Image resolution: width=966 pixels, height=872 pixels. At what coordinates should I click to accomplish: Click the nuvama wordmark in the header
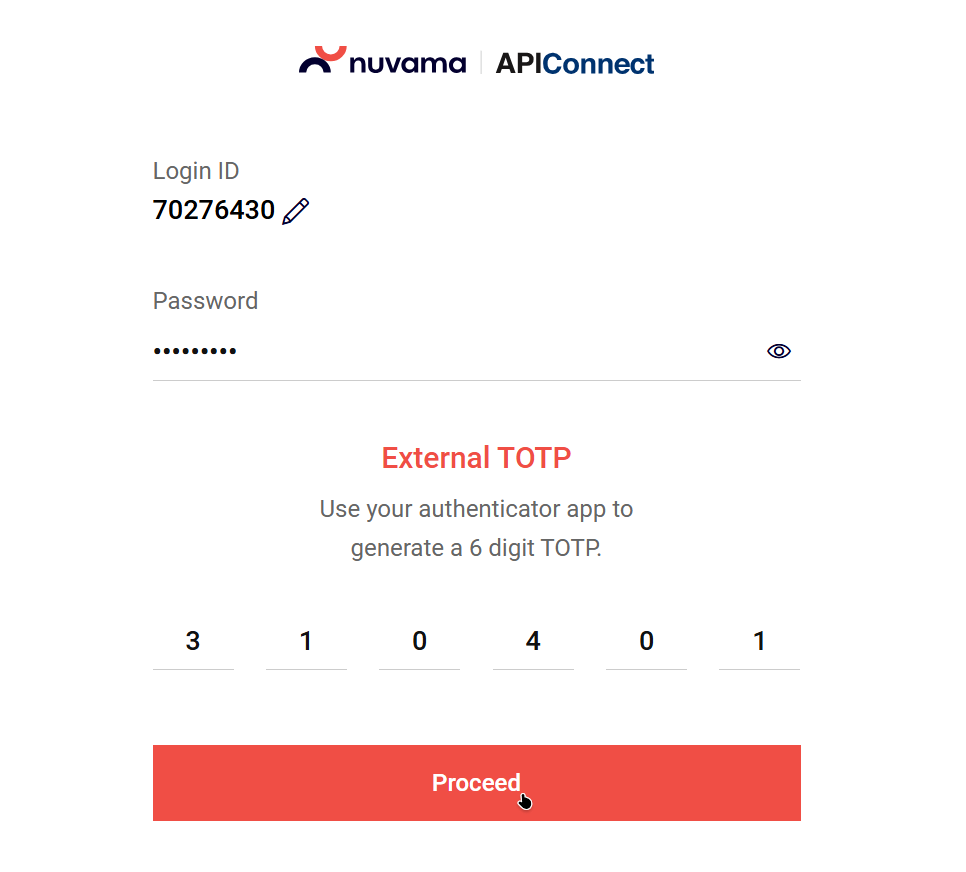(407, 64)
